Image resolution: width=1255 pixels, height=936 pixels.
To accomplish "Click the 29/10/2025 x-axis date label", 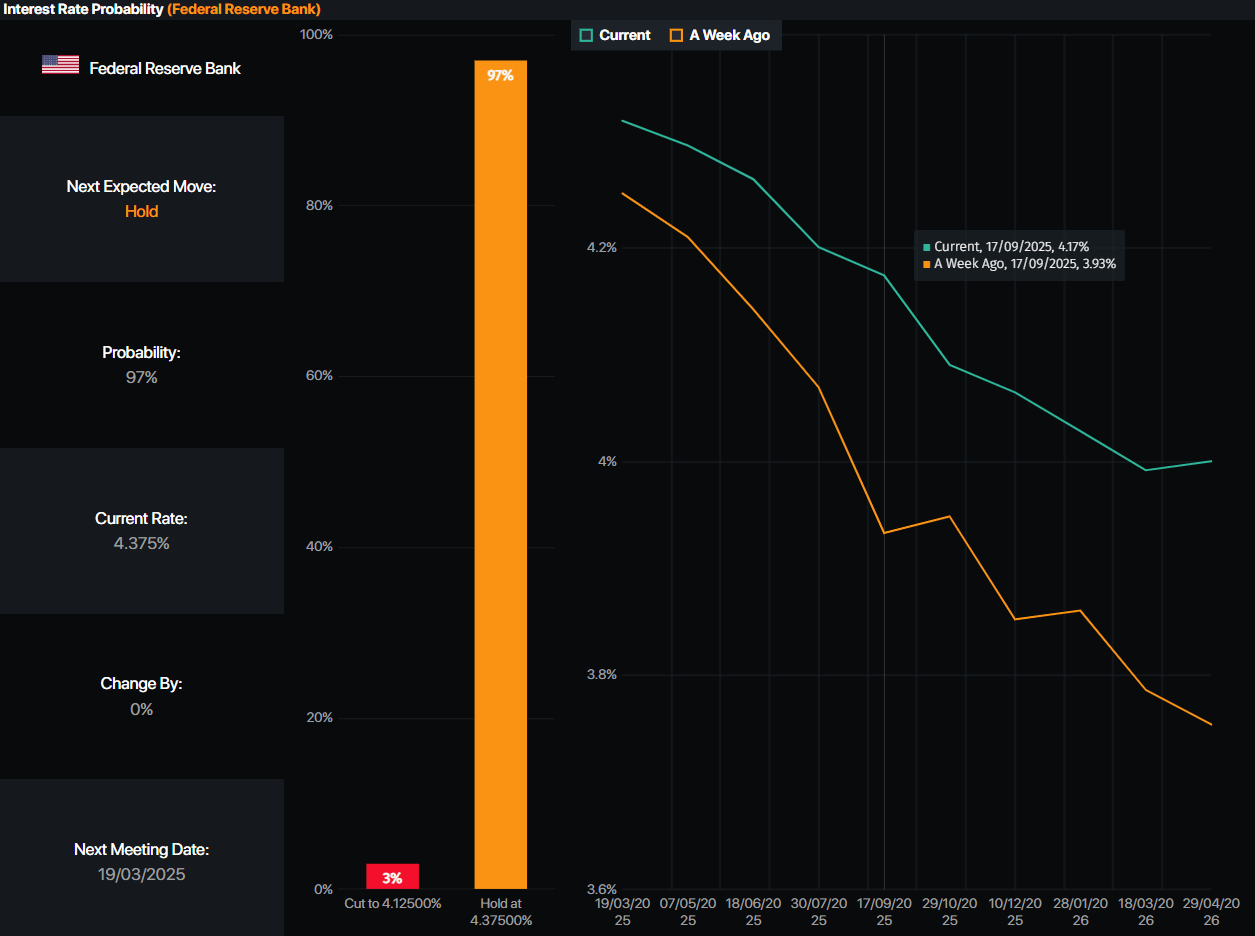I will pyautogui.click(x=950, y=911).
